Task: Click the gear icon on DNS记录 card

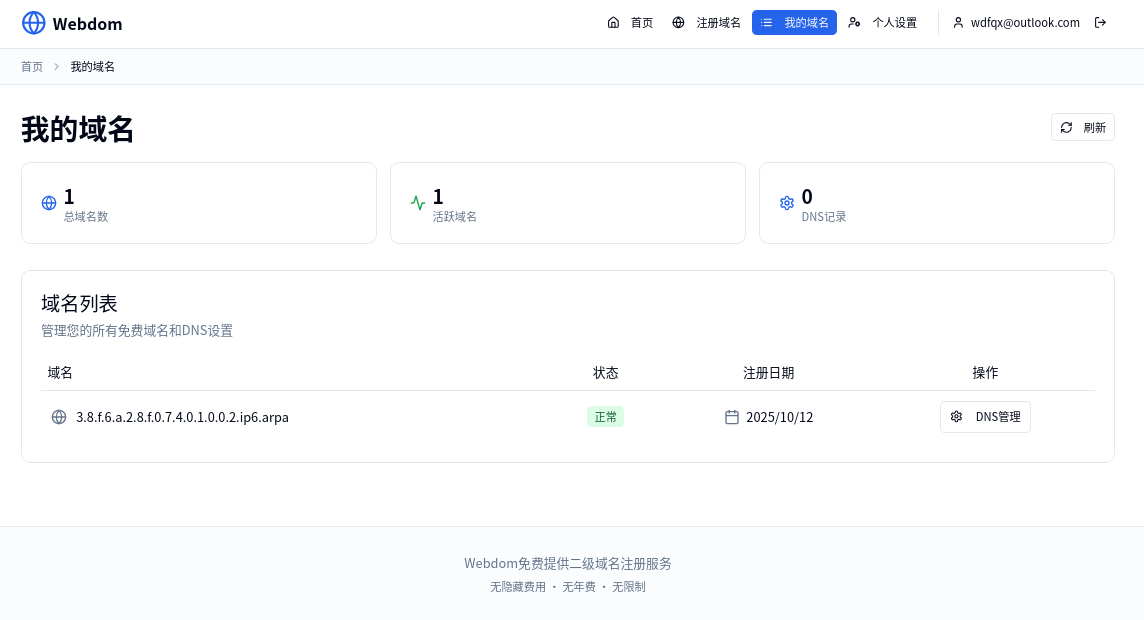Action: coord(787,202)
